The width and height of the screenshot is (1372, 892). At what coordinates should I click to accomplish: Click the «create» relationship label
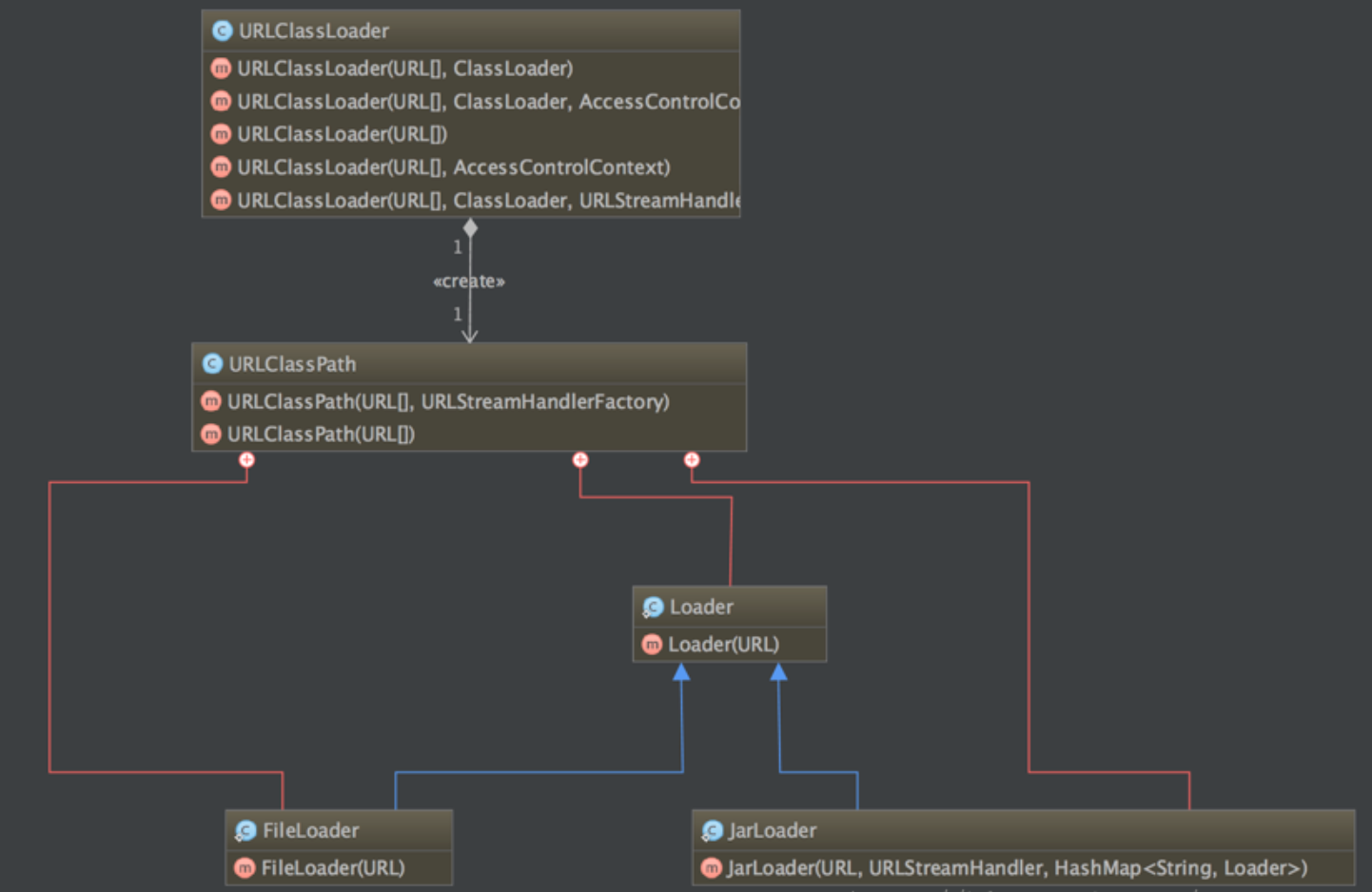(469, 281)
